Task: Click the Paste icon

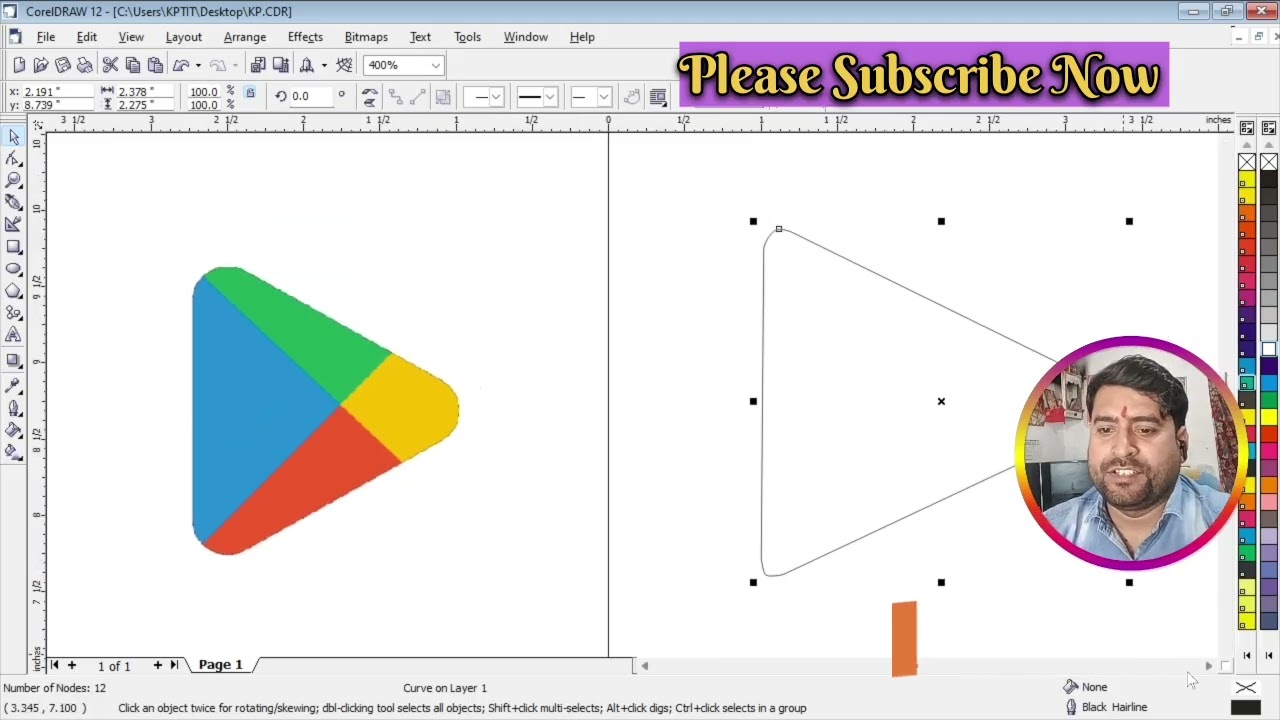Action: tap(155, 65)
